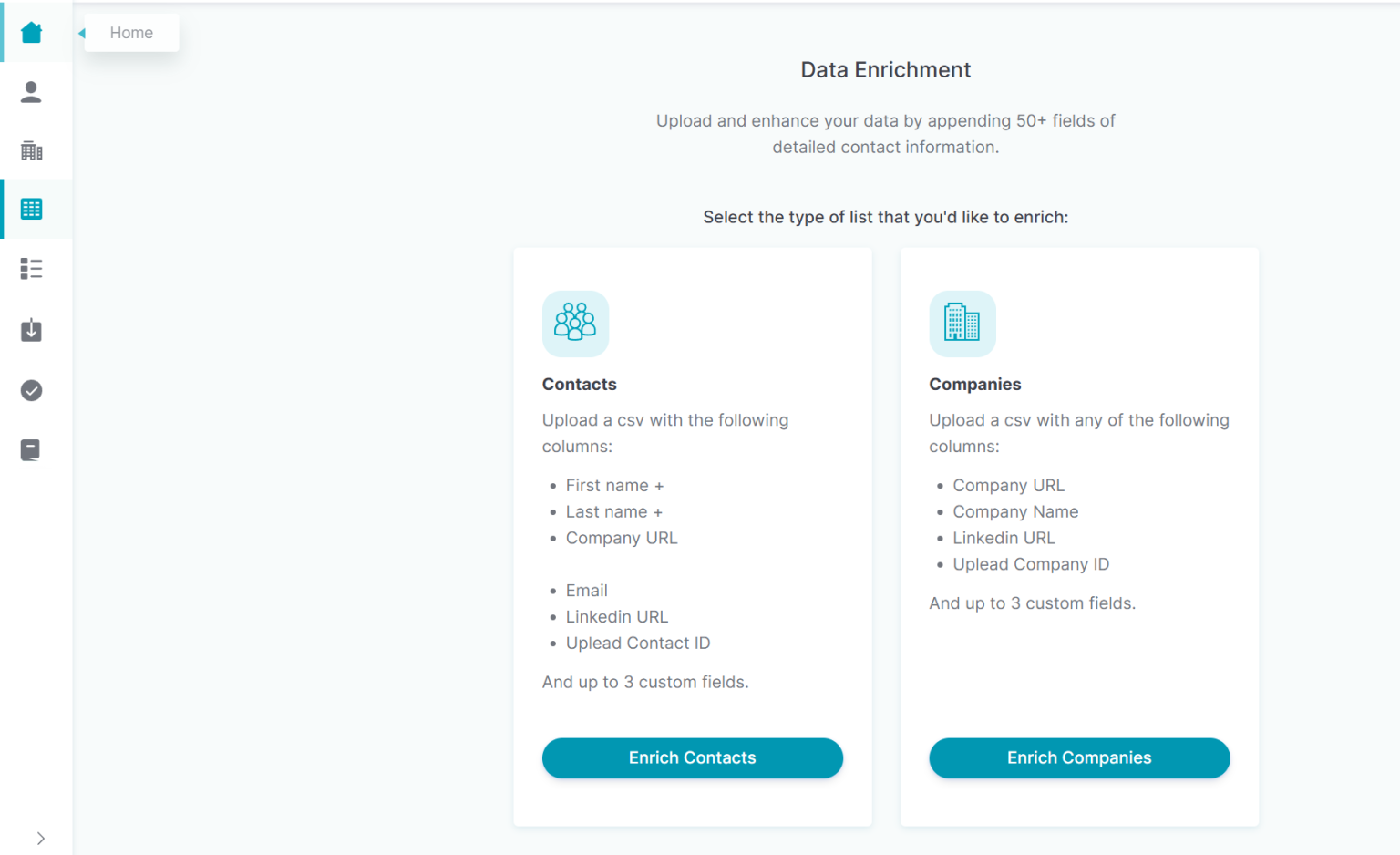
Task: Switch to the Home navigation item
Action: pos(130,32)
